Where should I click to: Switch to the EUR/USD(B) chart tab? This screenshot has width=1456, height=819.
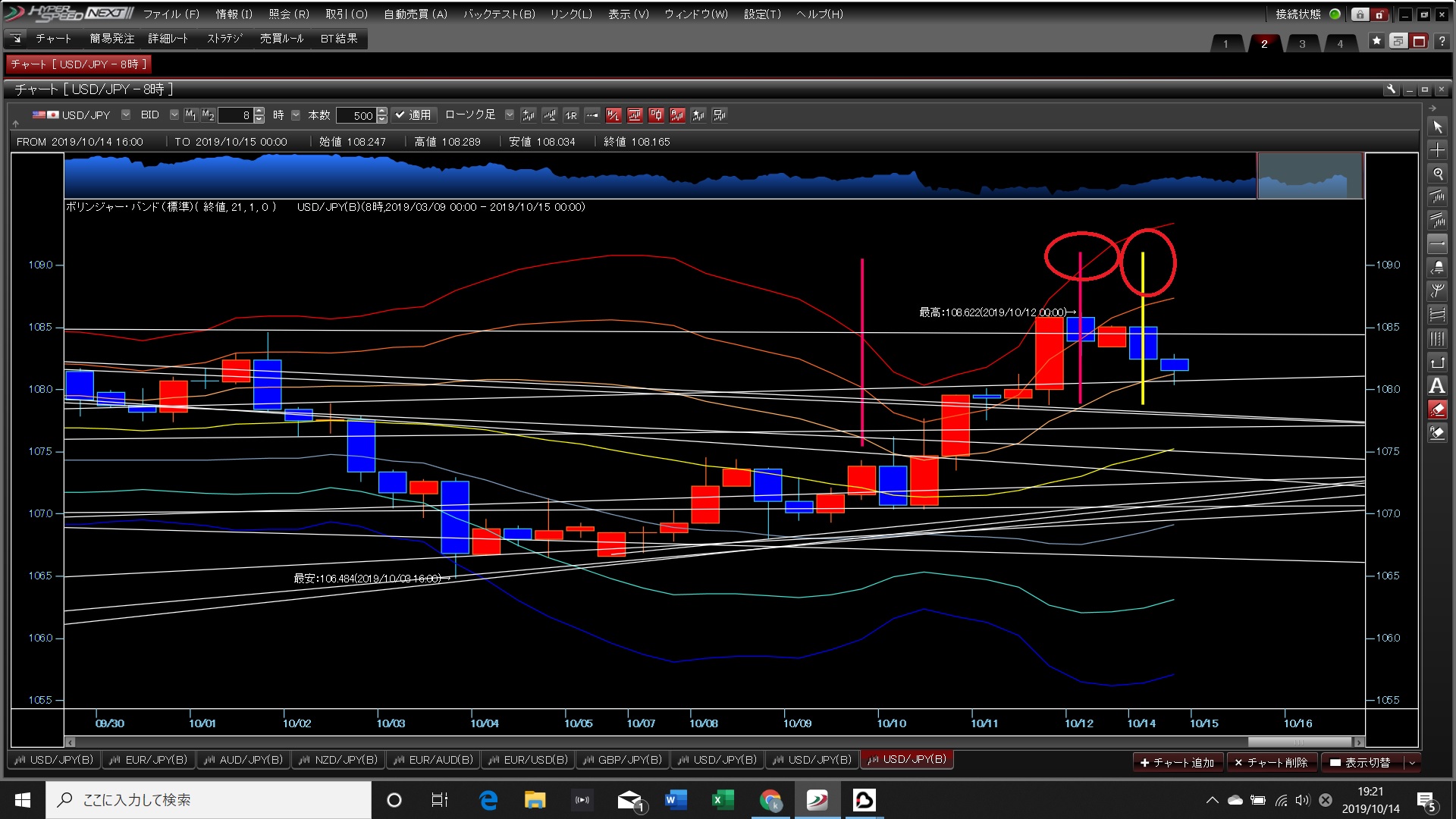click(x=528, y=760)
